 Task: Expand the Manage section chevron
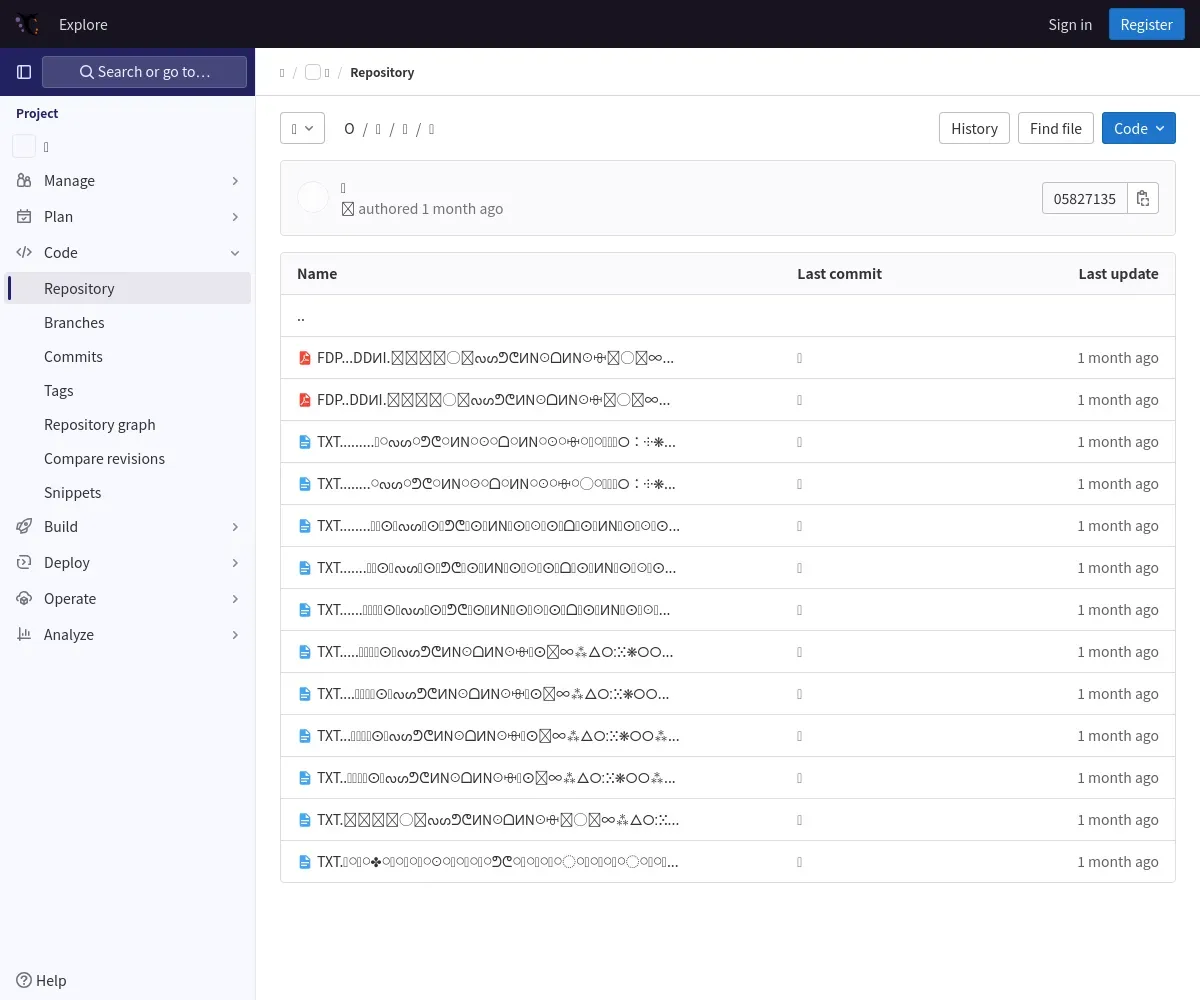(235, 180)
